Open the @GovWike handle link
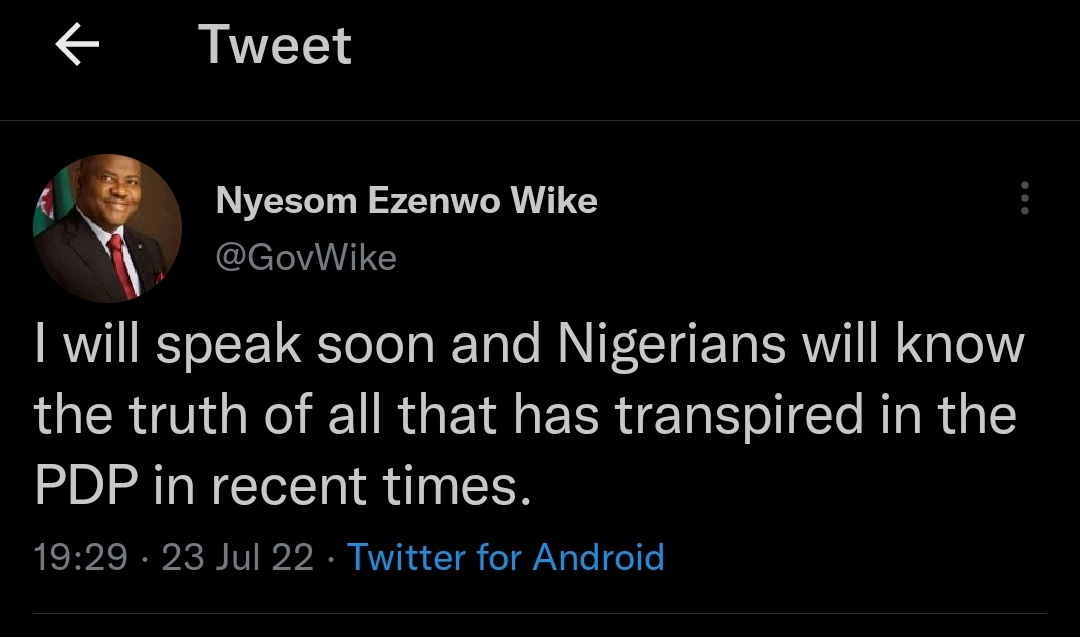 click(306, 258)
